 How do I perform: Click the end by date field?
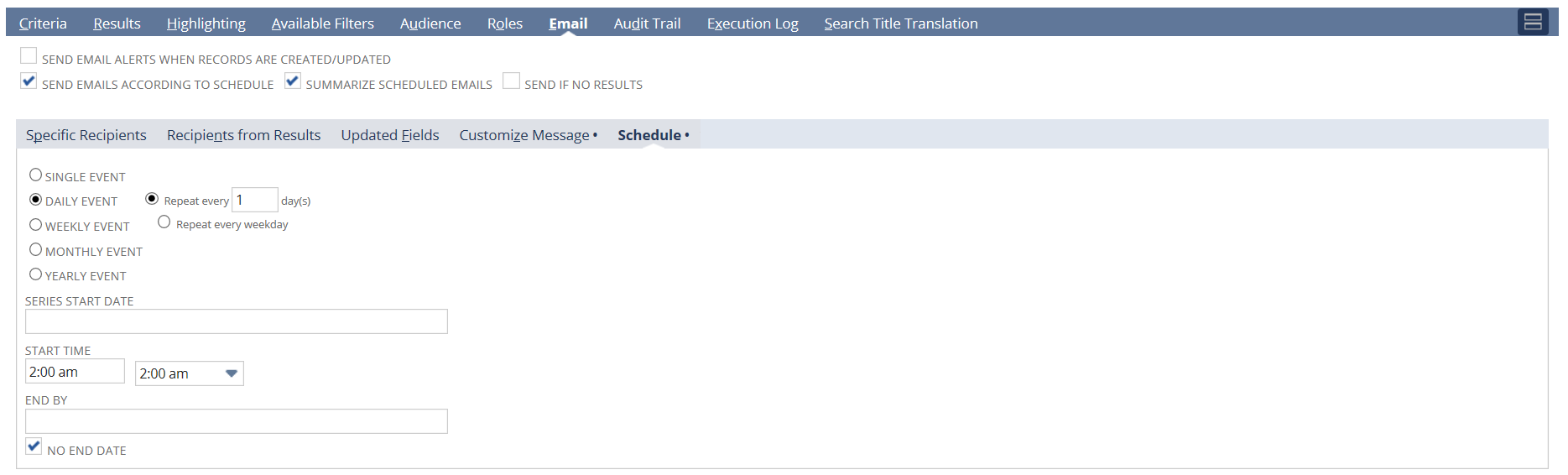pyautogui.click(x=236, y=421)
